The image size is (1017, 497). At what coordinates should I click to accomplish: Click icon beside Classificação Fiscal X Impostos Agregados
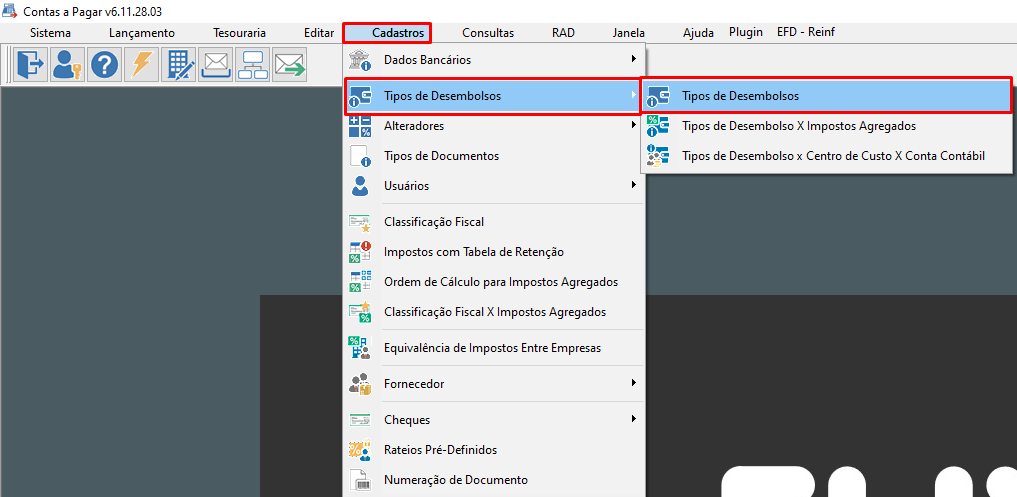pos(359,312)
